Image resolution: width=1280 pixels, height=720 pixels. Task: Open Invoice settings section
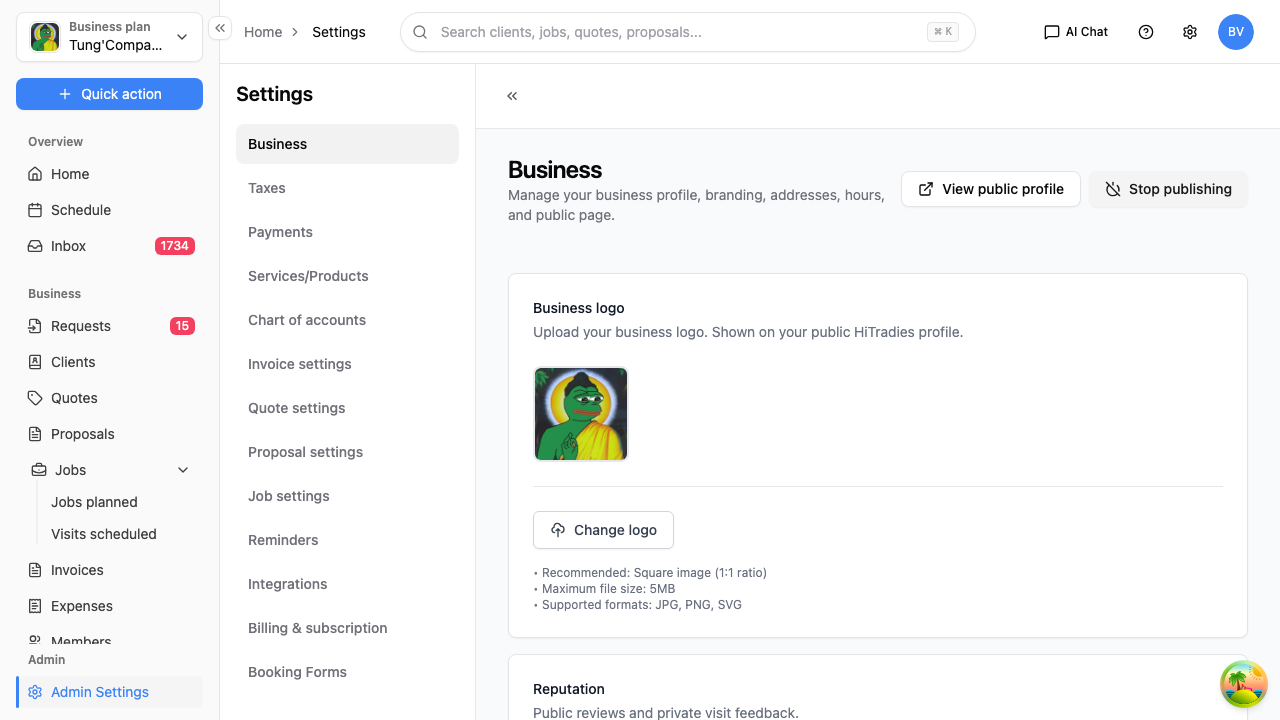pos(347,364)
